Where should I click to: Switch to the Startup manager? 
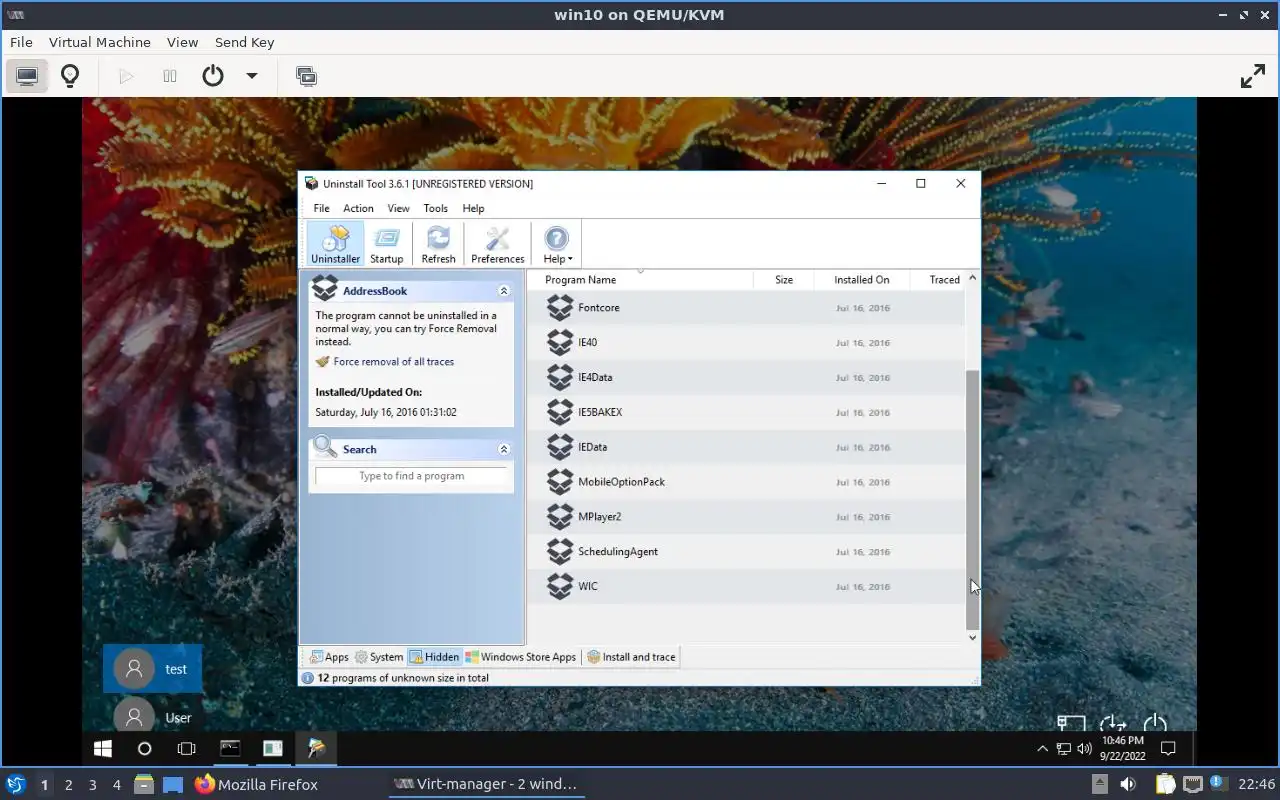386,244
